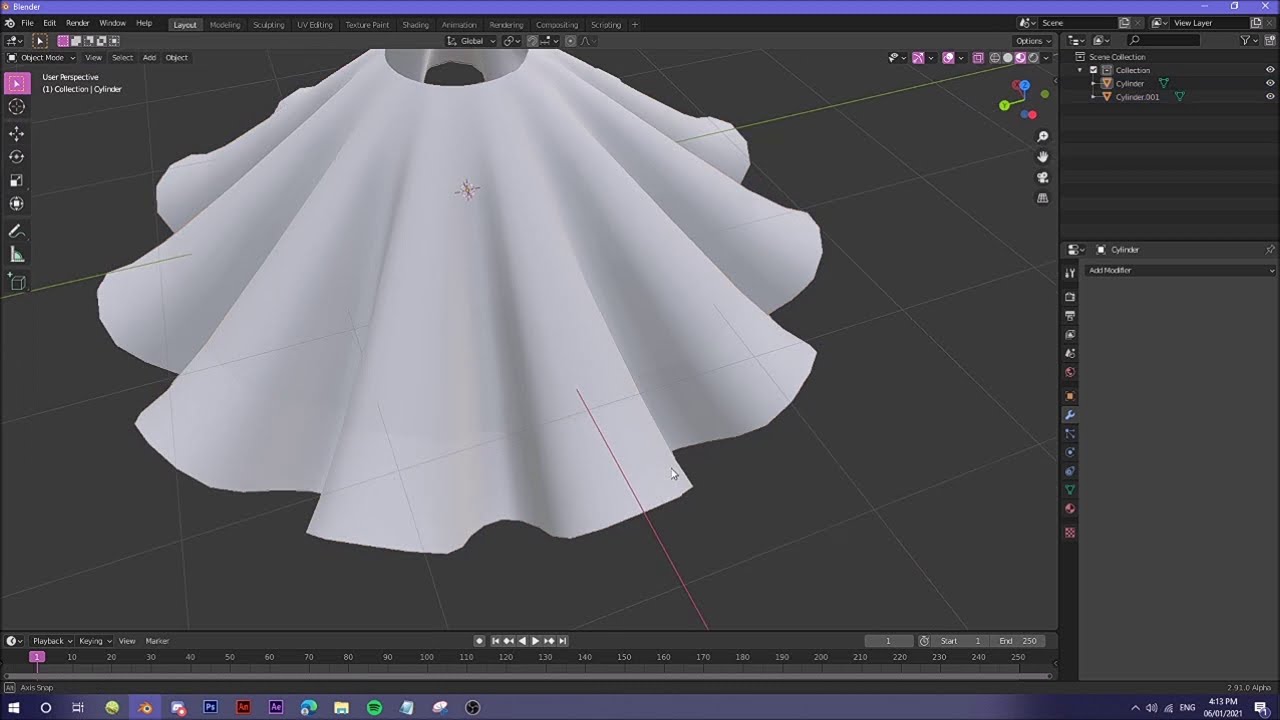This screenshot has width=1280, height=720.
Task: Click the zoom magnifier viewport icon
Action: pyautogui.click(x=1042, y=136)
